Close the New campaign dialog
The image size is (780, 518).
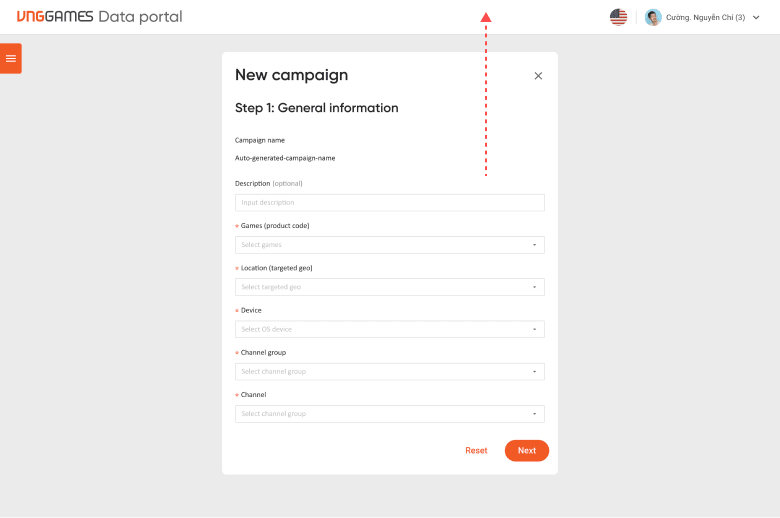click(538, 76)
